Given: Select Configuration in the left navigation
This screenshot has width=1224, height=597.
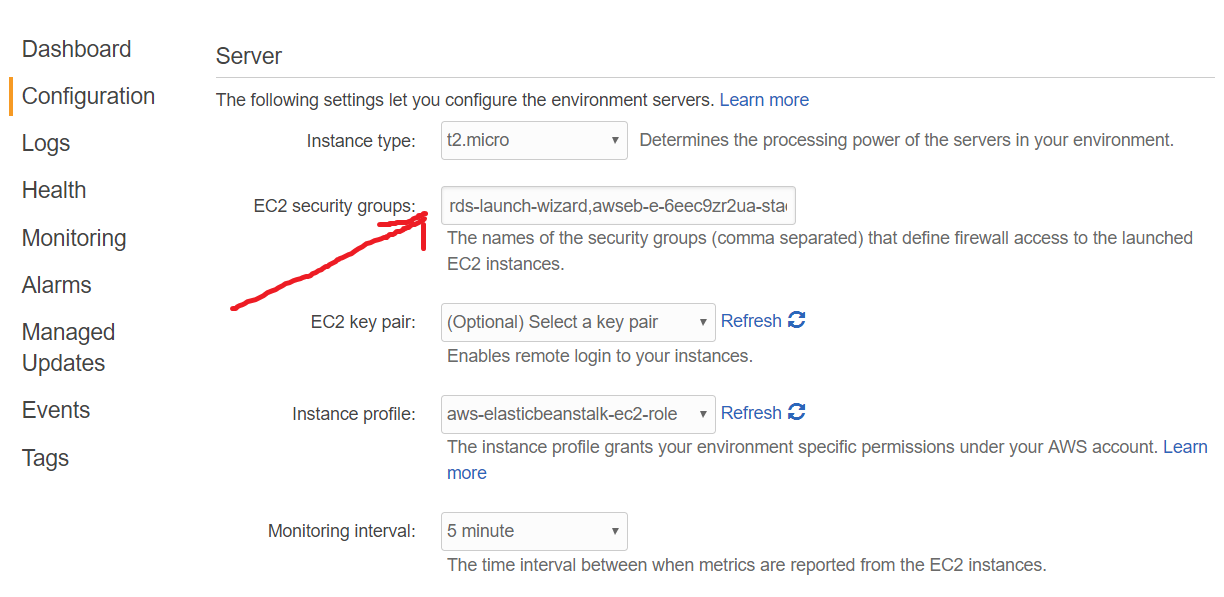Looking at the screenshot, I should 88,96.
